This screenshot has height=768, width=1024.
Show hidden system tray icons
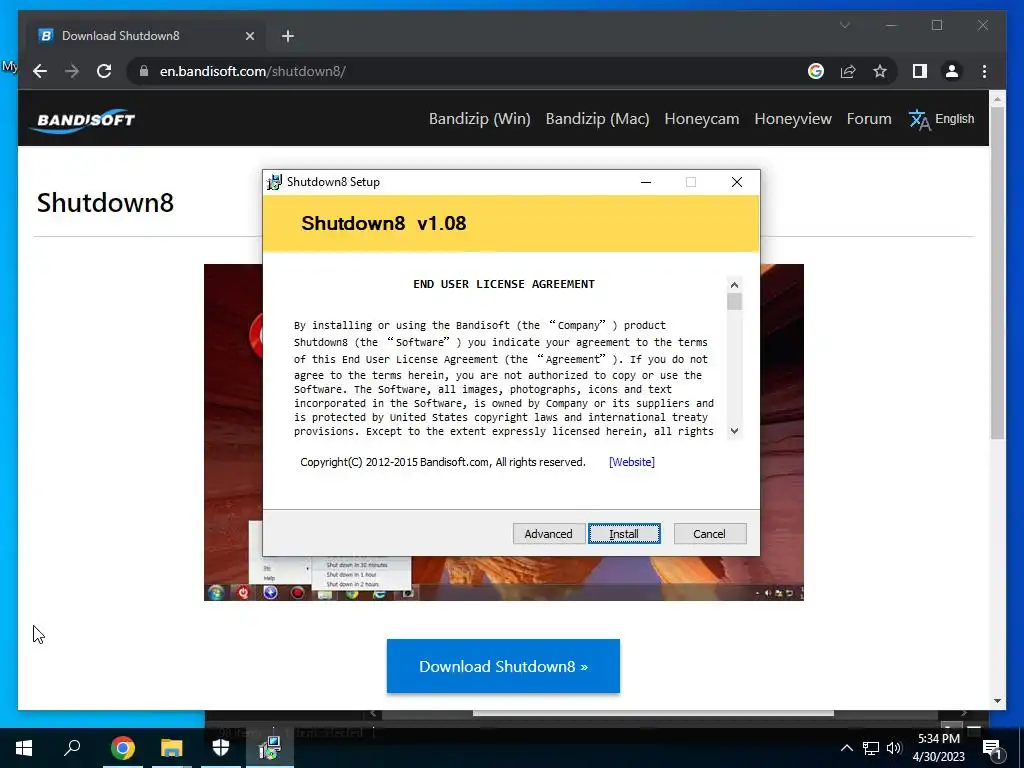[846, 748]
